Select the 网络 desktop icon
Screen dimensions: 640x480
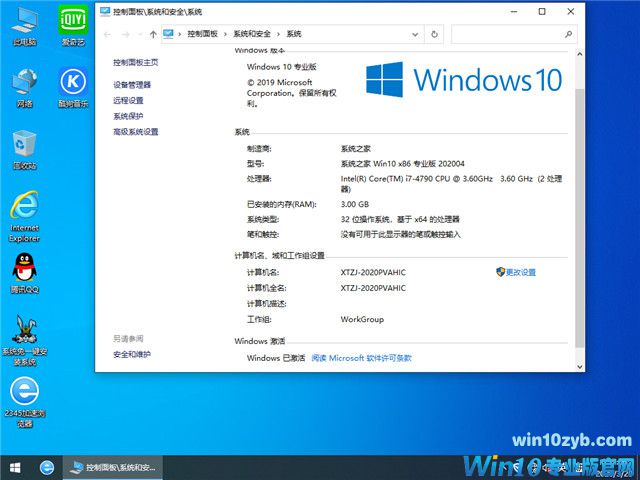[x=24, y=87]
